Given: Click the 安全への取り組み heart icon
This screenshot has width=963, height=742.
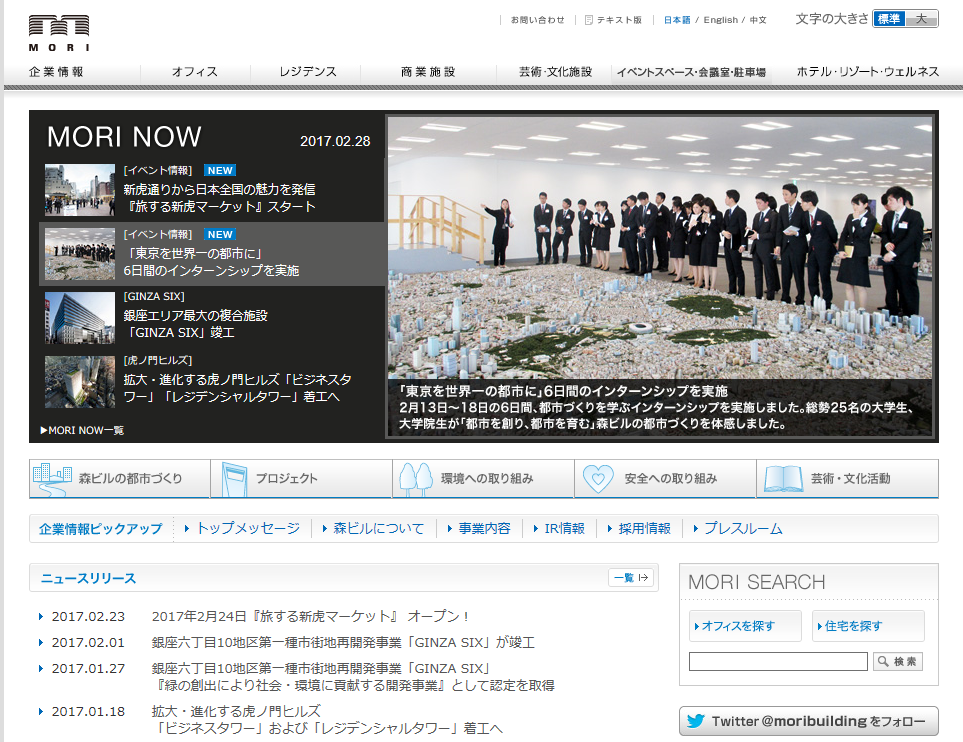Looking at the screenshot, I should tap(598, 478).
